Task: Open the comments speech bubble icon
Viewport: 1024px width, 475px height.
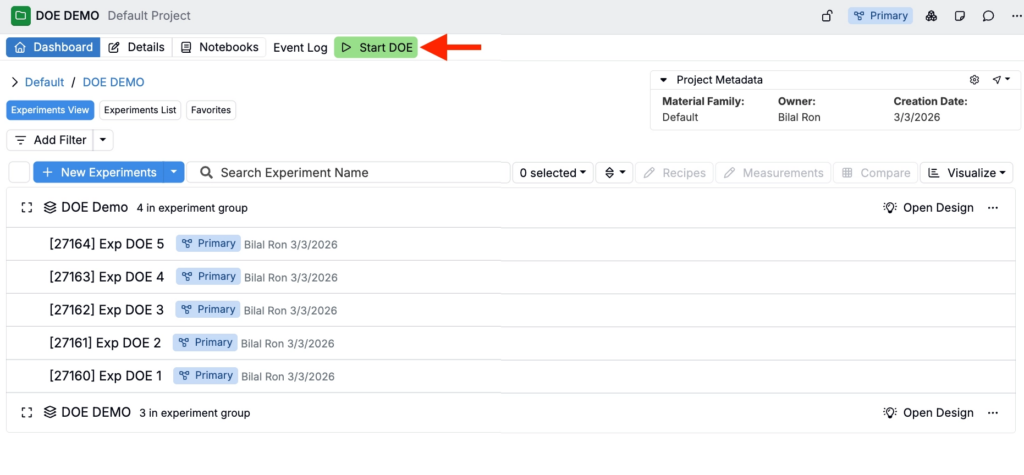Action: click(x=988, y=16)
